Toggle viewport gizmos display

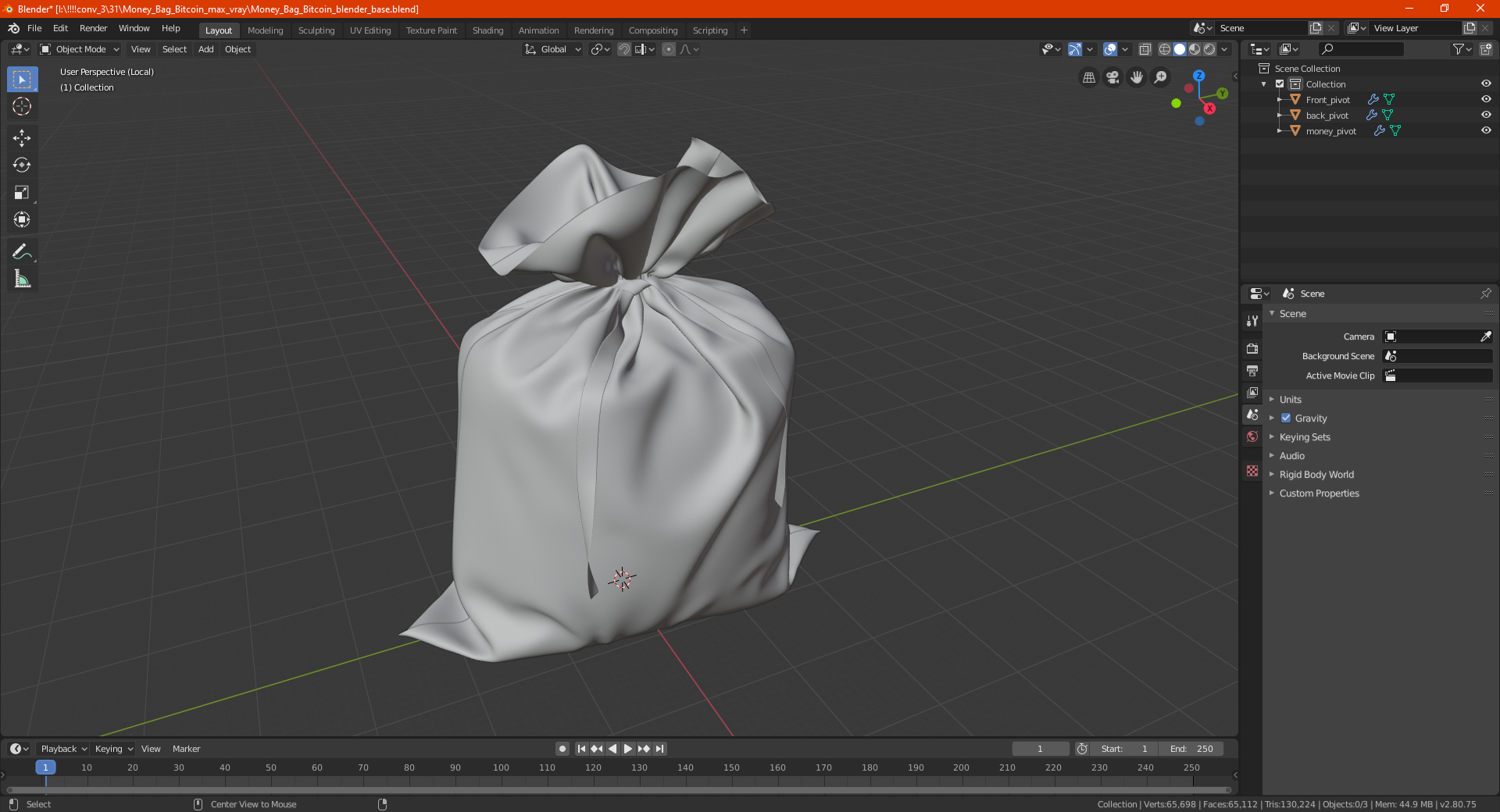click(1075, 49)
